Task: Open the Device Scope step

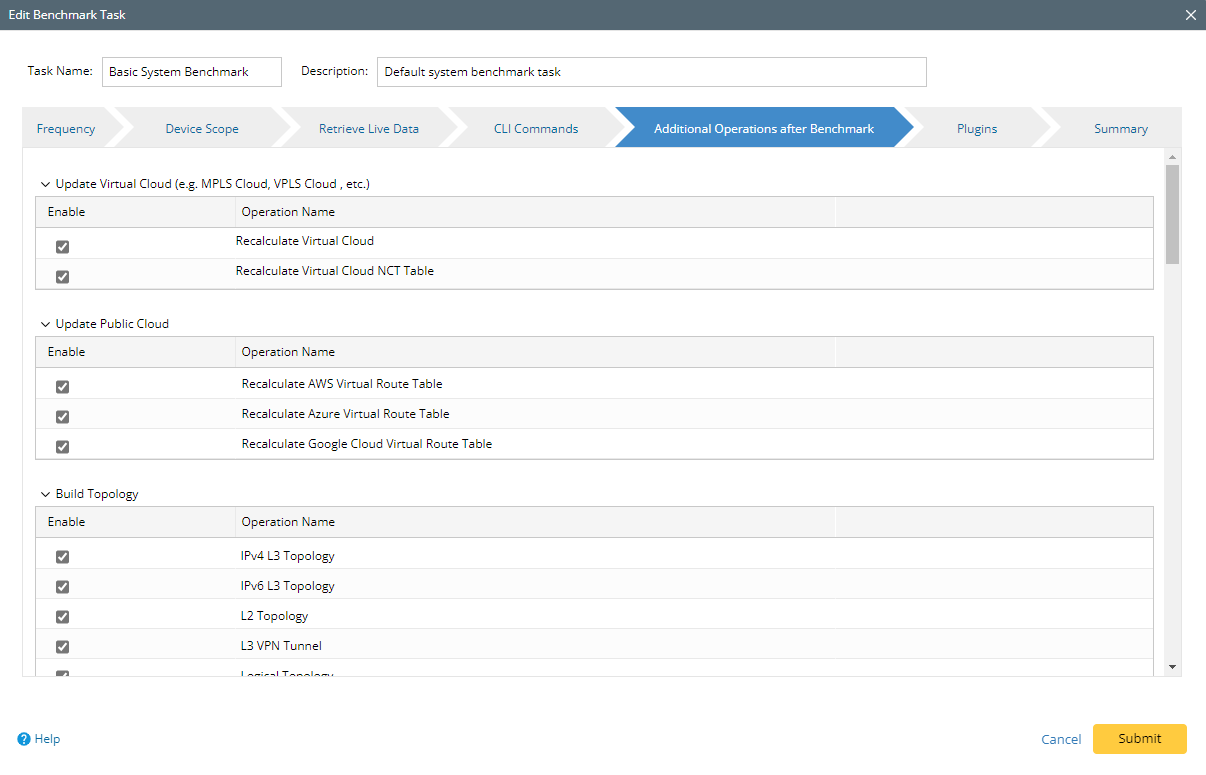Action: (x=202, y=128)
